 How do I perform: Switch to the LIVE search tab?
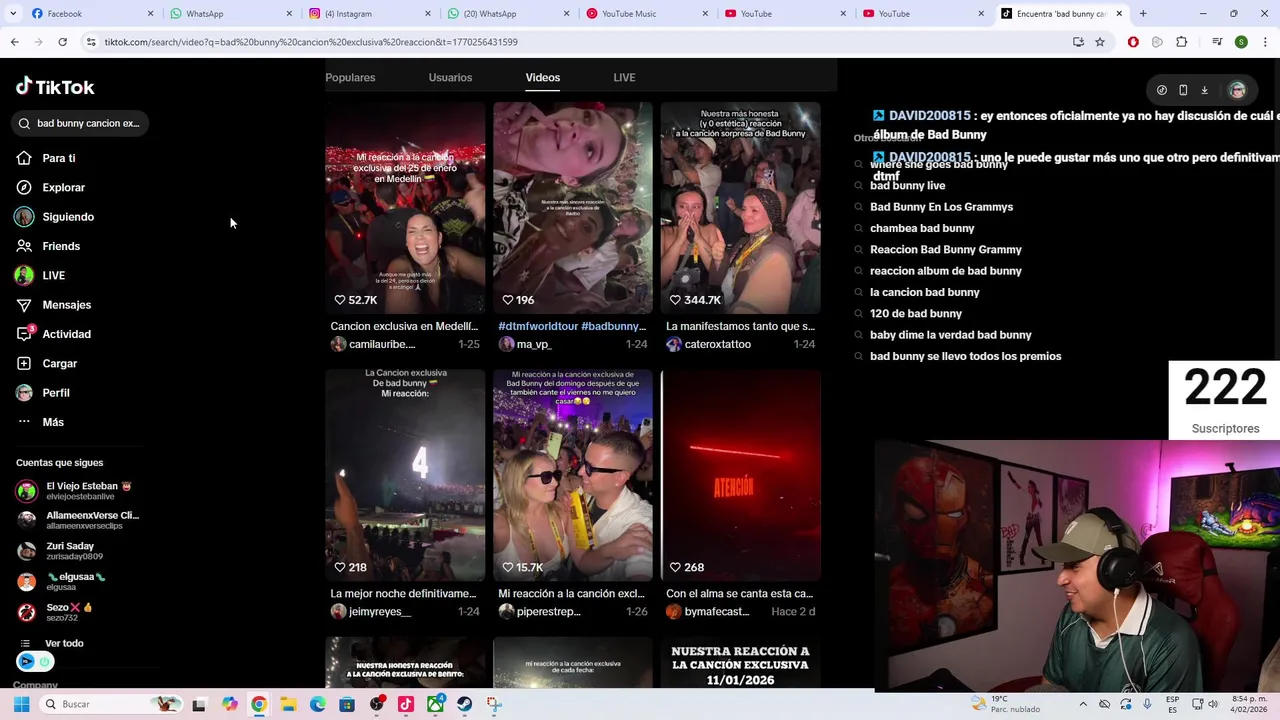[624, 77]
